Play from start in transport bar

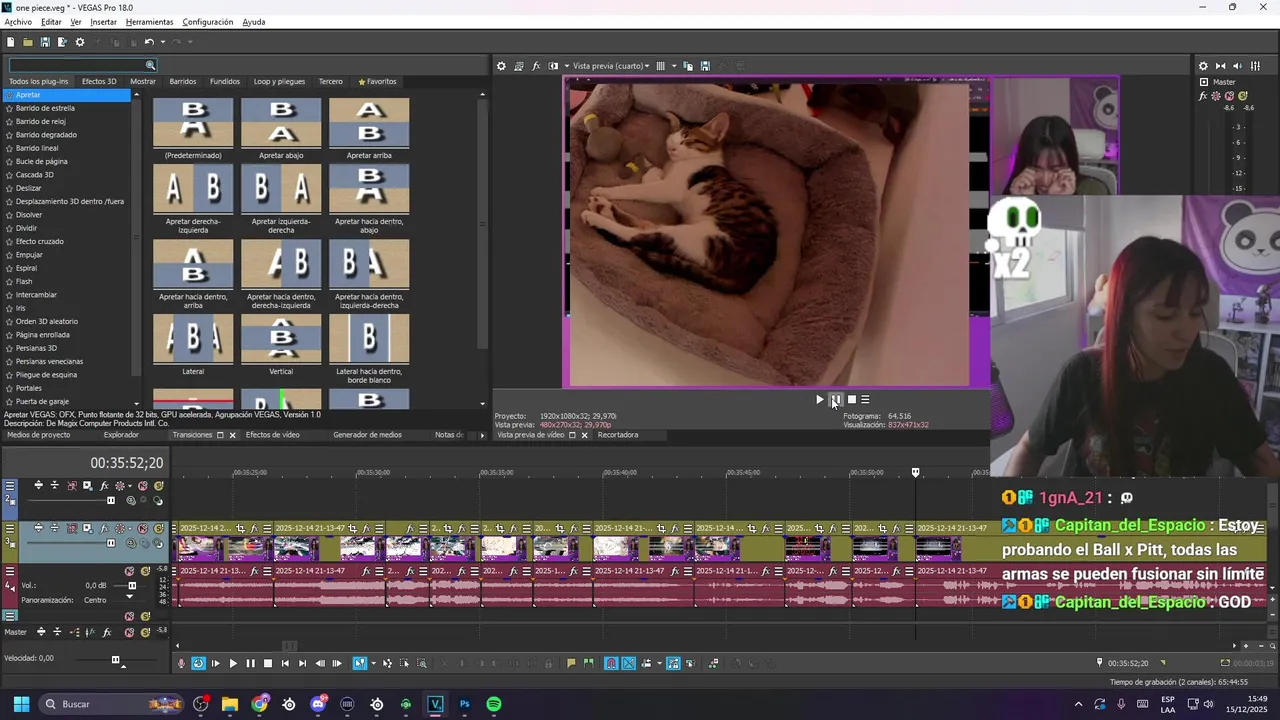click(x=215, y=663)
